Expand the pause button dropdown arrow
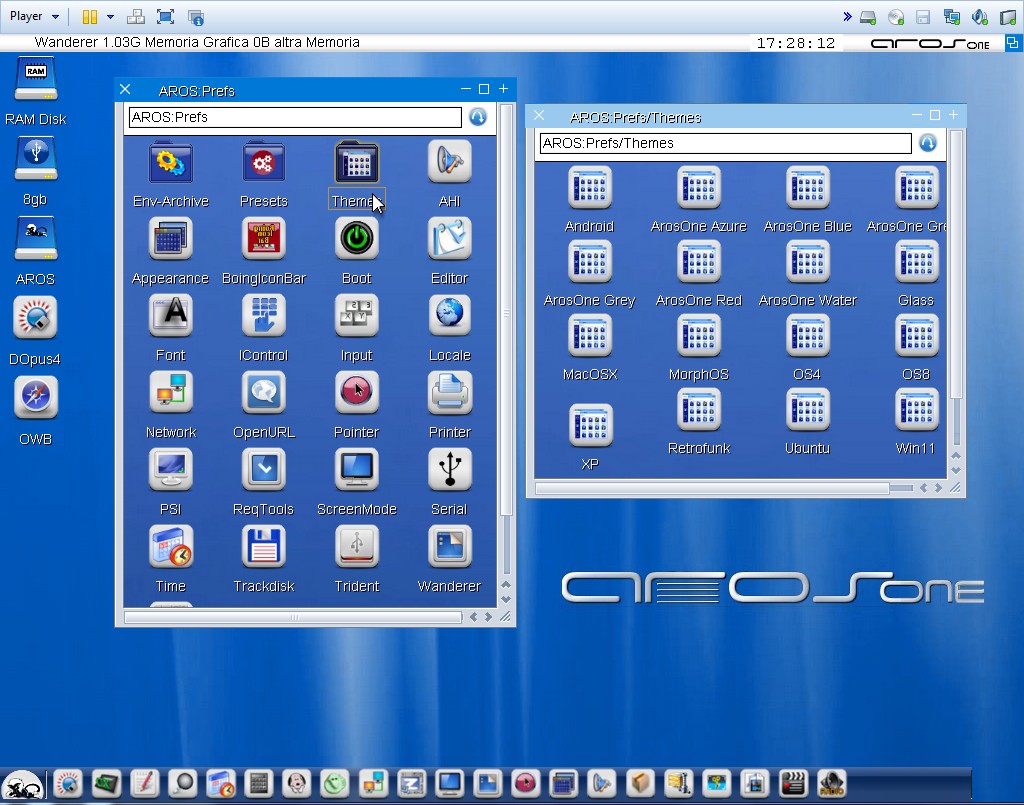The height and width of the screenshot is (805, 1024). pos(110,17)
